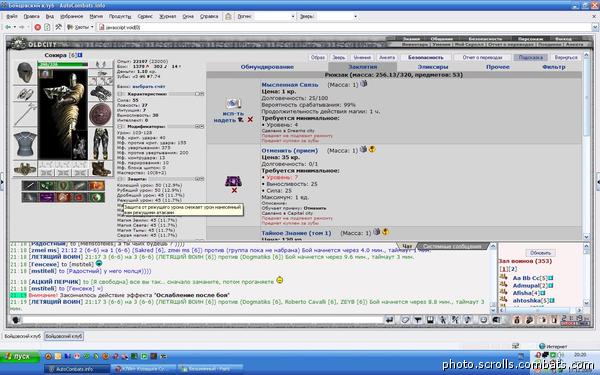Open the Зверь dropdown list

point(355,16)
